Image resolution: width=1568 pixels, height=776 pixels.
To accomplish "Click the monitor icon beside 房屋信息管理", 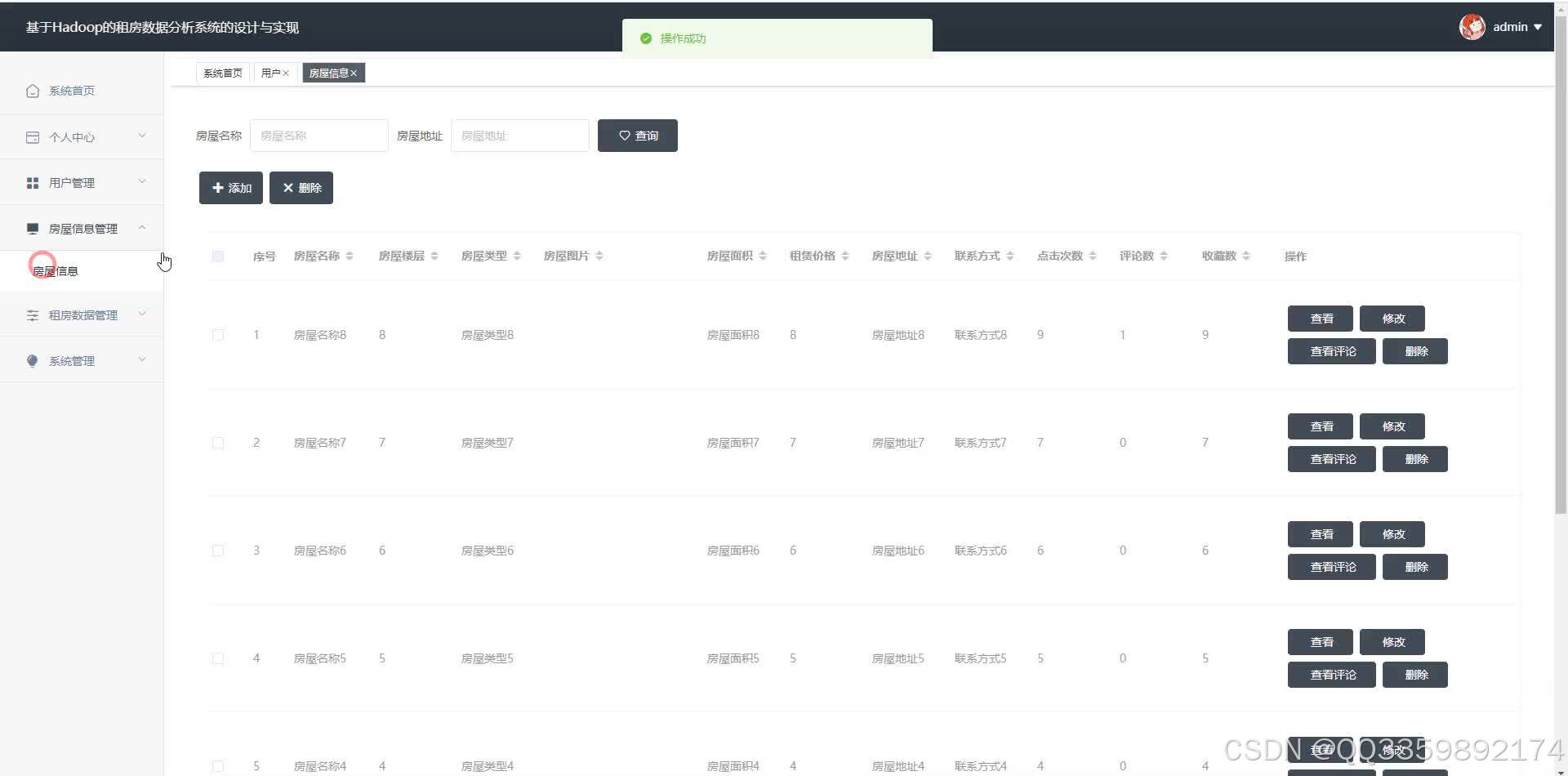I will pos(33,229).
